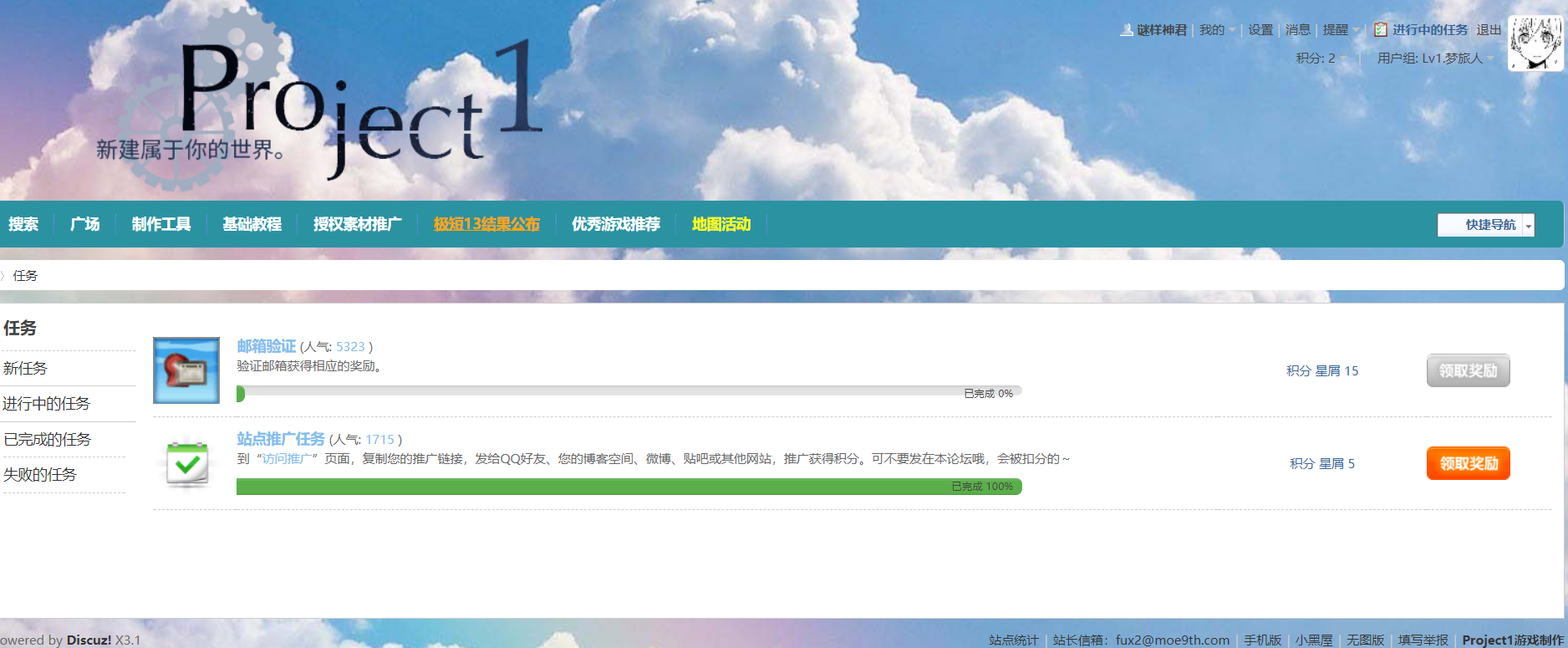The width and height of the screenshot is (1568, 648).
Task: Open the 搜索 navigation item
Action: [23, 224]
